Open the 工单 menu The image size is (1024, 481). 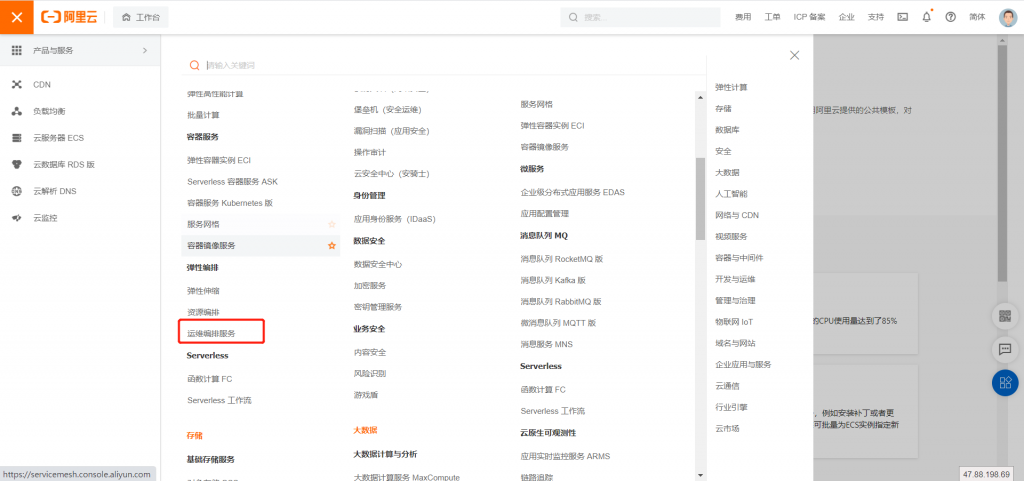point(773,18)
